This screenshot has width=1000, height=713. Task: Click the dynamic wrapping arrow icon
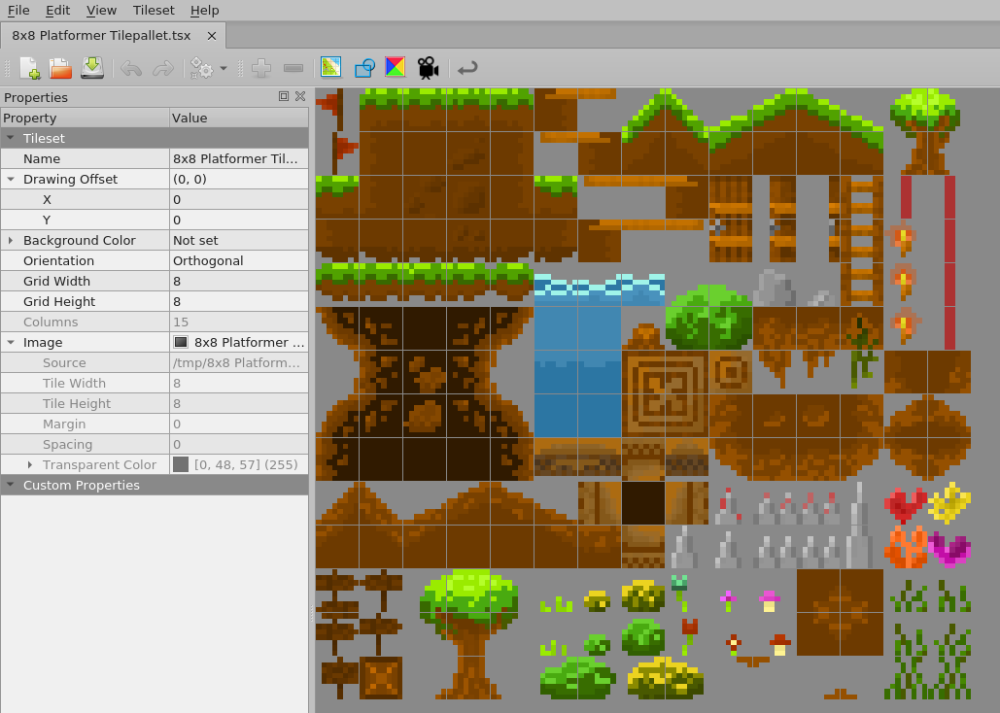466,68
